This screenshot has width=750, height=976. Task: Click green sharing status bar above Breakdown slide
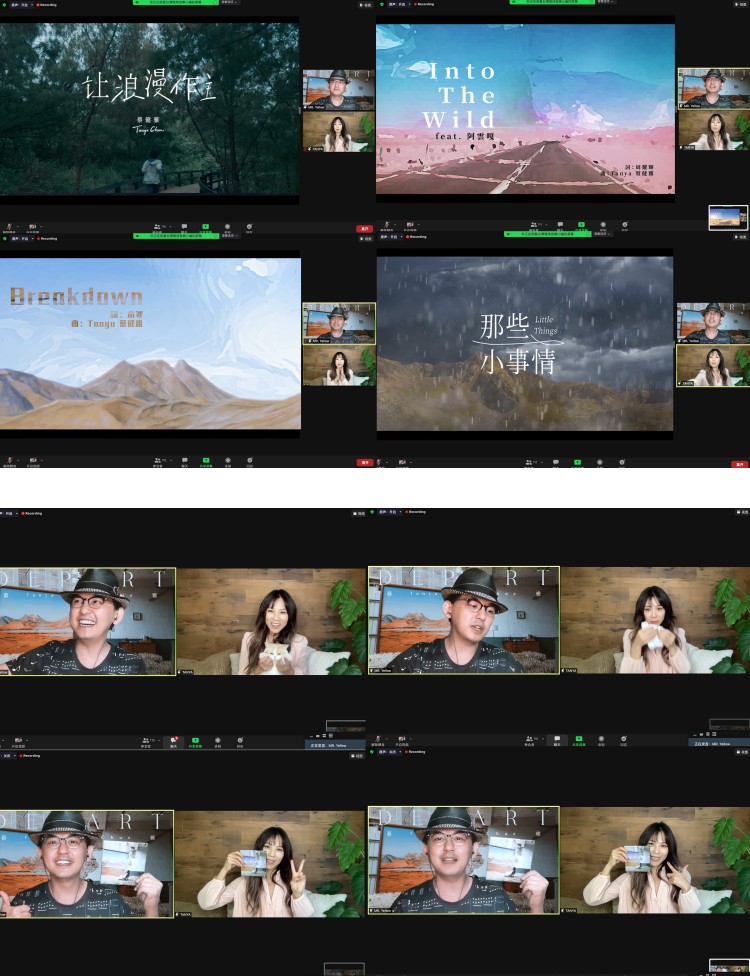pyautogui.click(x=176, y=236)
